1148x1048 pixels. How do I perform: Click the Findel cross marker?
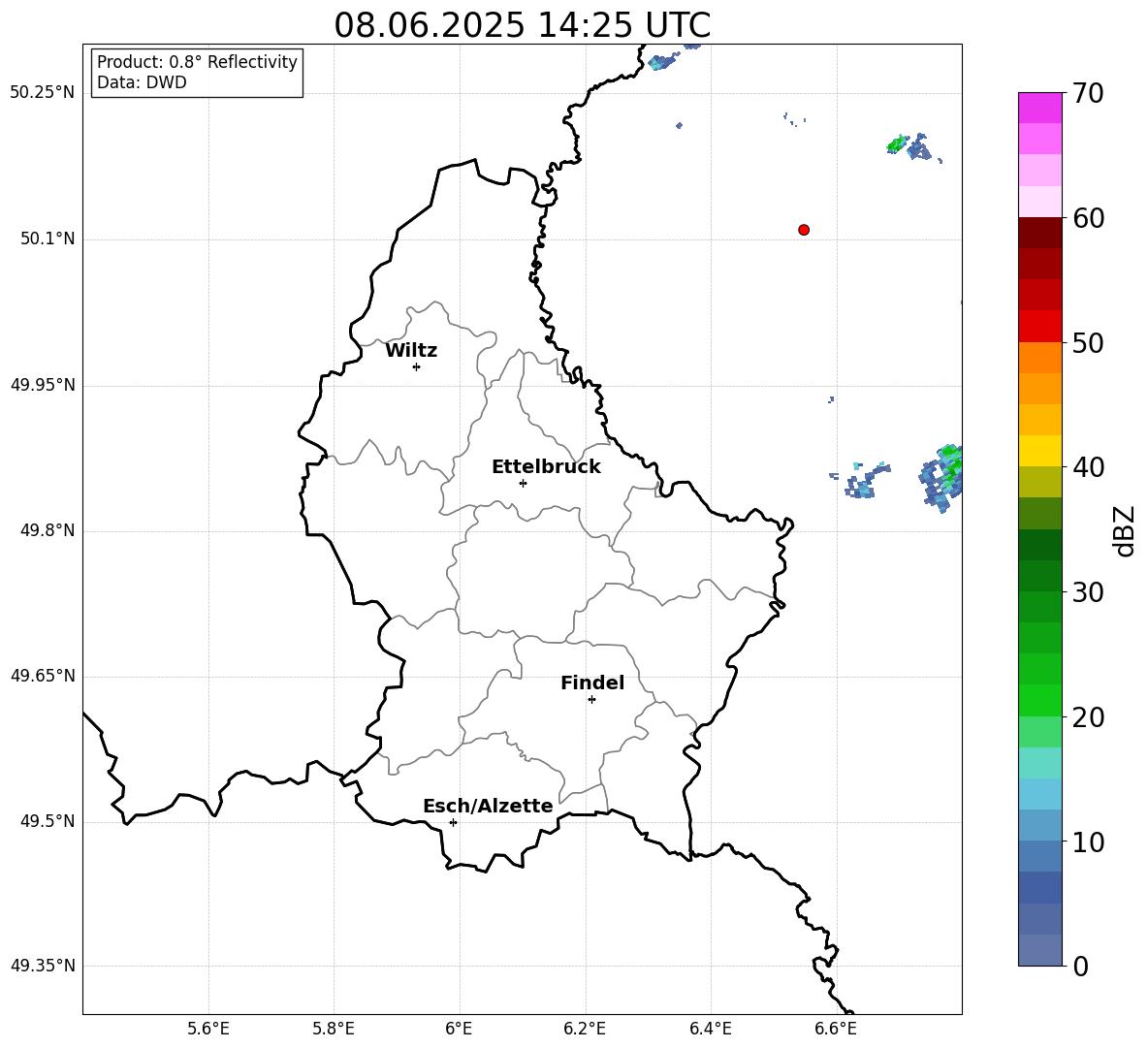591,700
